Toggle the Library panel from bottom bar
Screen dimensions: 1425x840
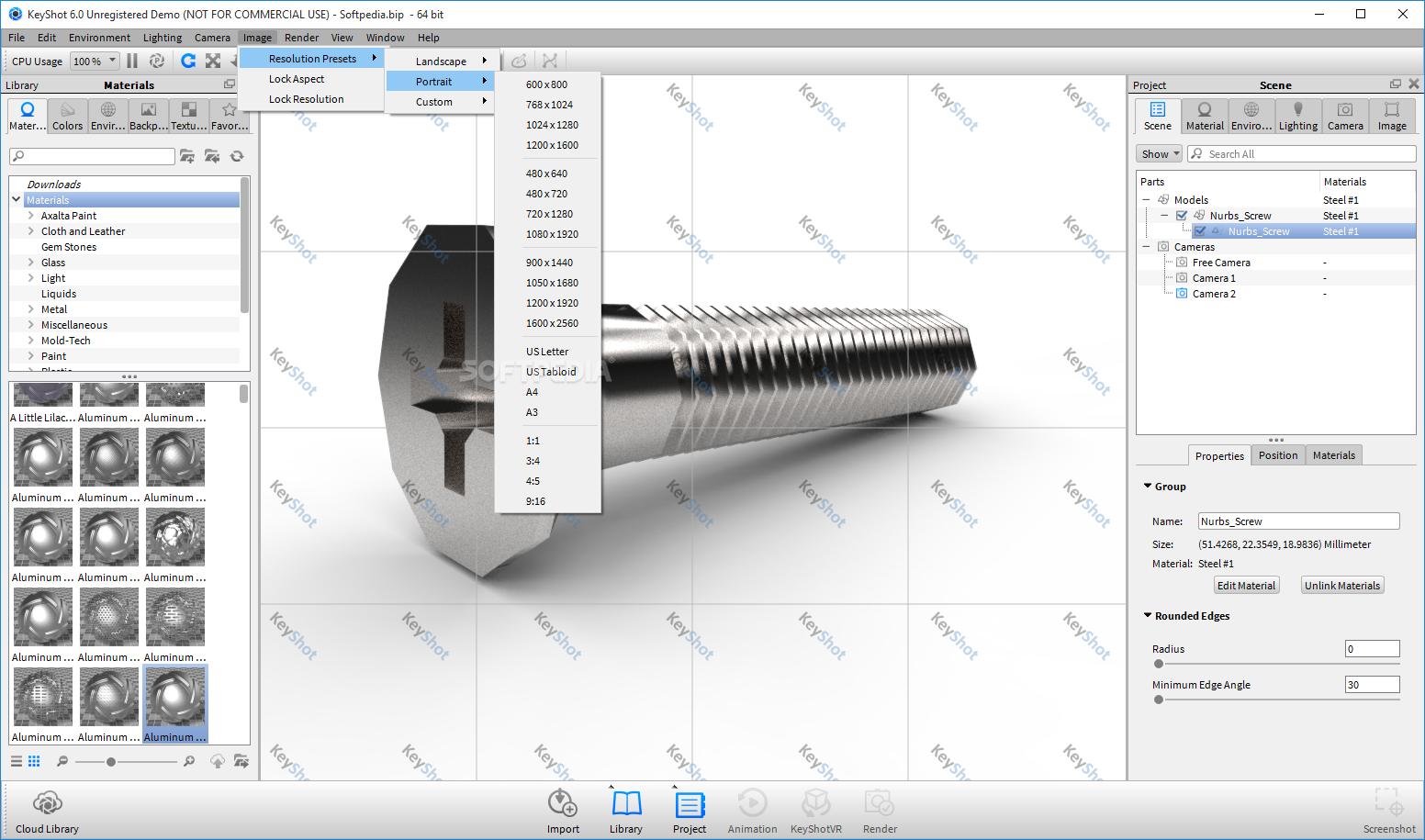tap(626, 812)
